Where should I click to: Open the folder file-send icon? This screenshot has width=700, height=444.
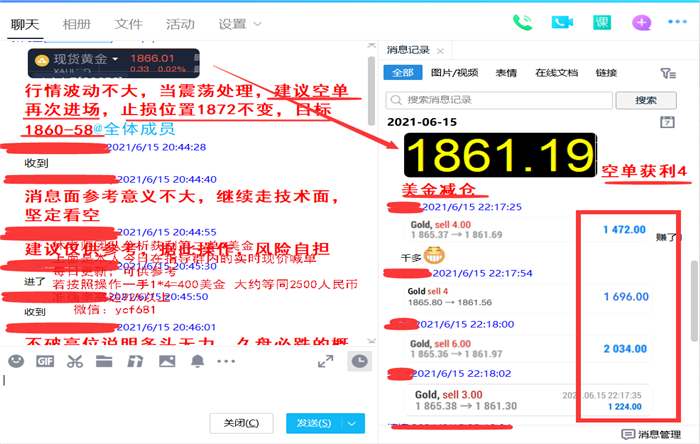click(x=104, y=361)
